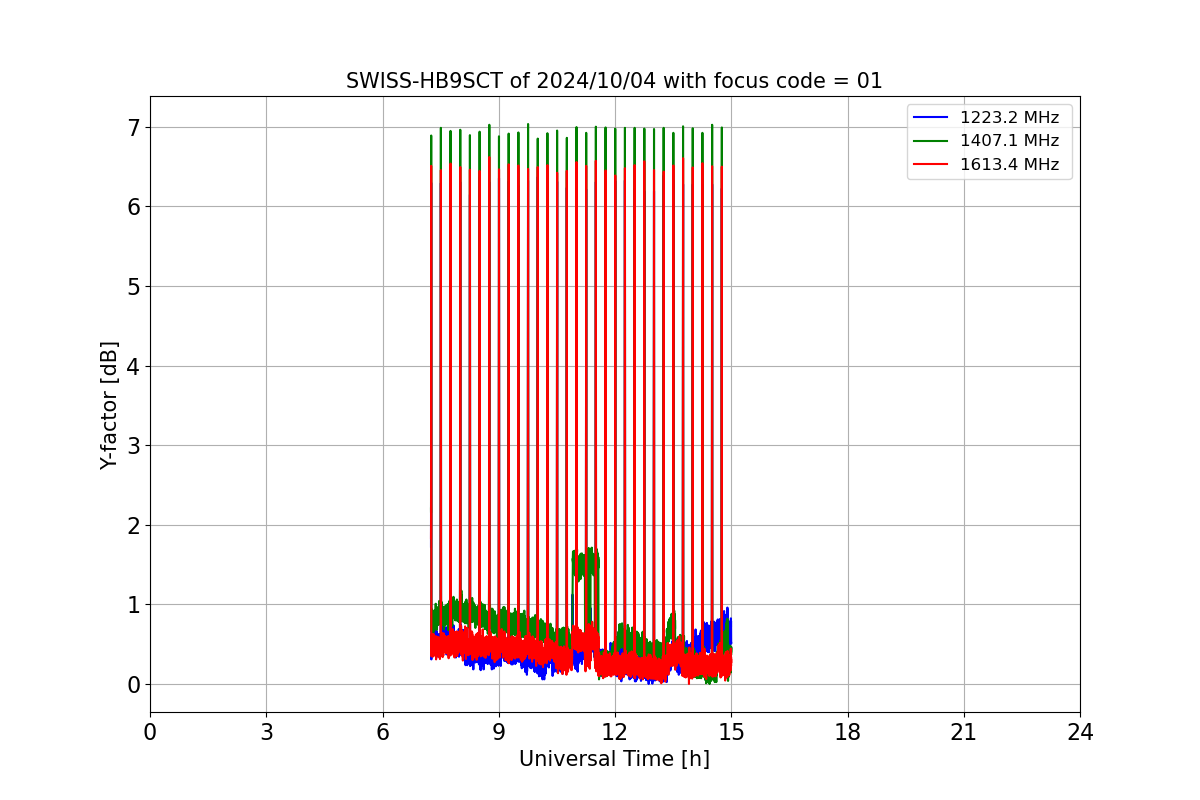Click the green bump near 11 h at 1.5 dB
This screenshot has height=800, width=1200.
pos(584,564)
